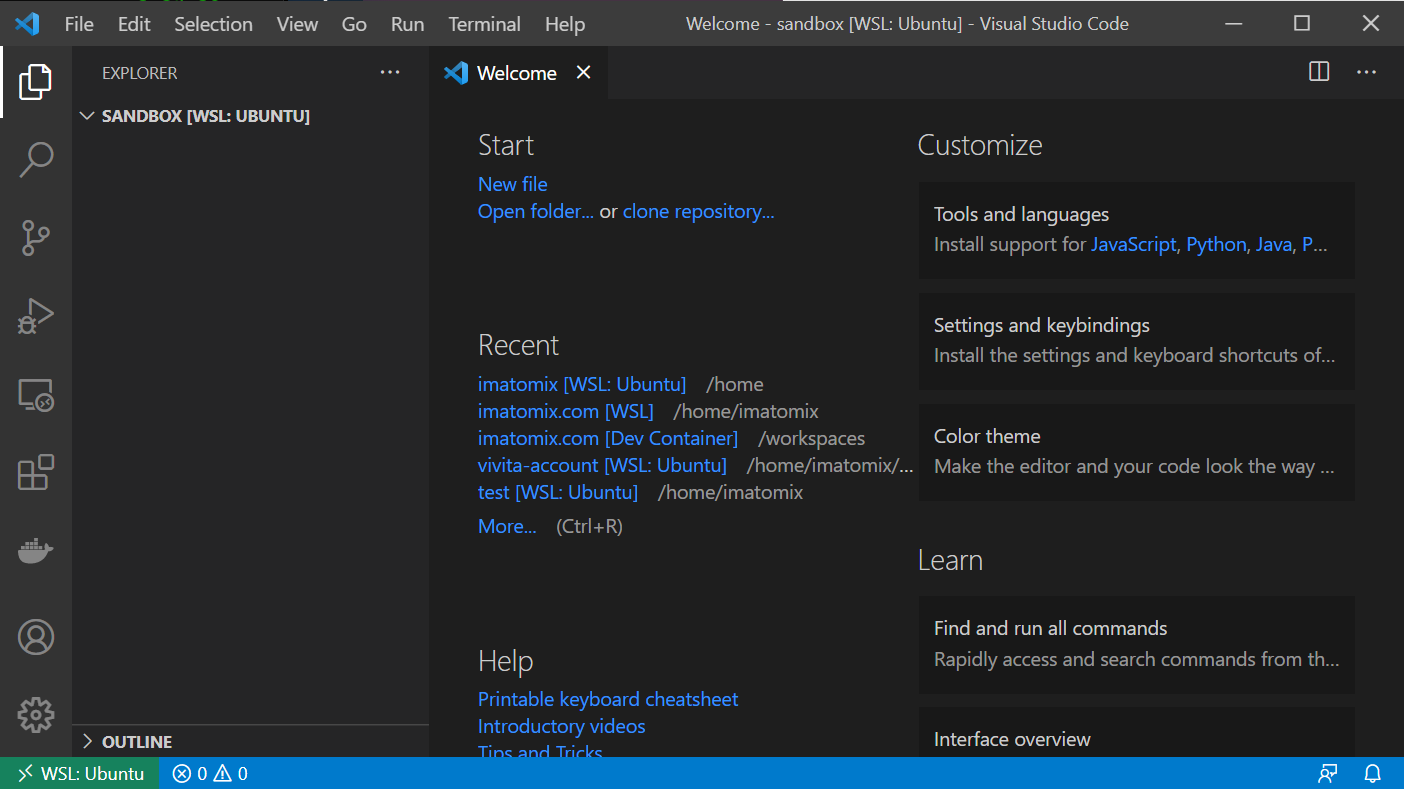
Task: Open Introductory videos link
Action: (561, 726)
